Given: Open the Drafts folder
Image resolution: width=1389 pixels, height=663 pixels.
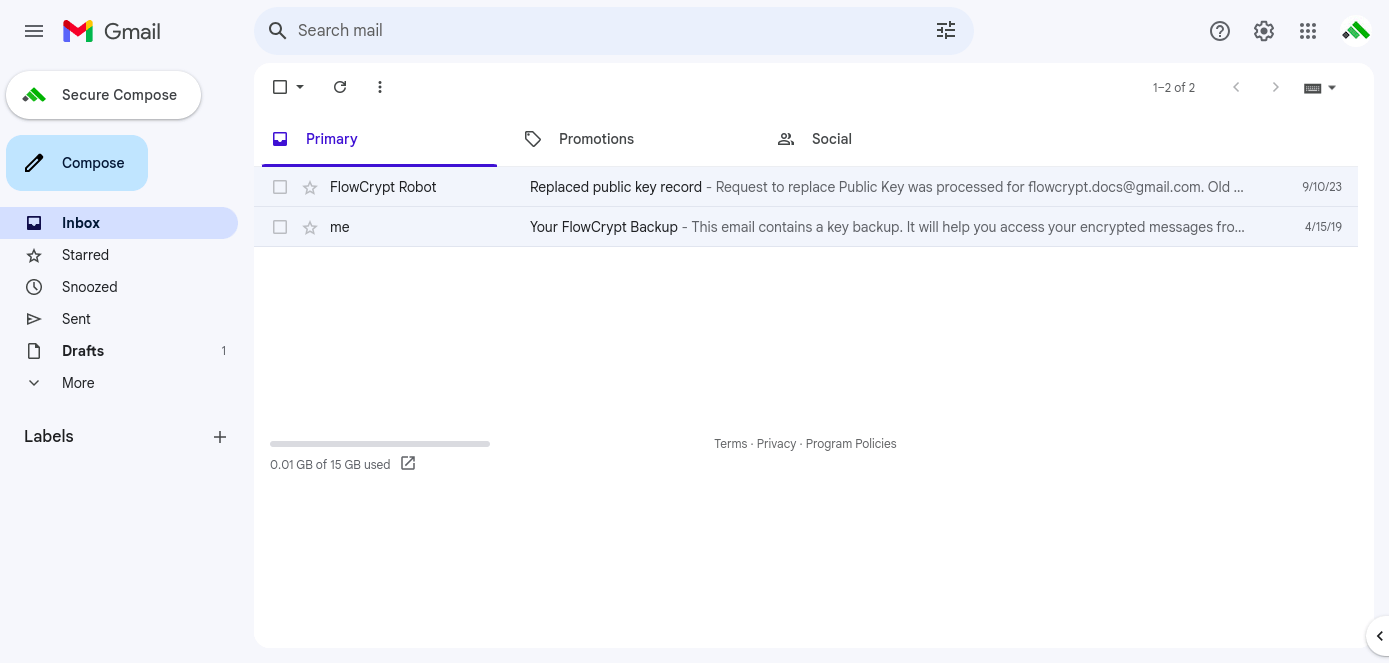Looking at the screenshot, I should coord(119,351).
